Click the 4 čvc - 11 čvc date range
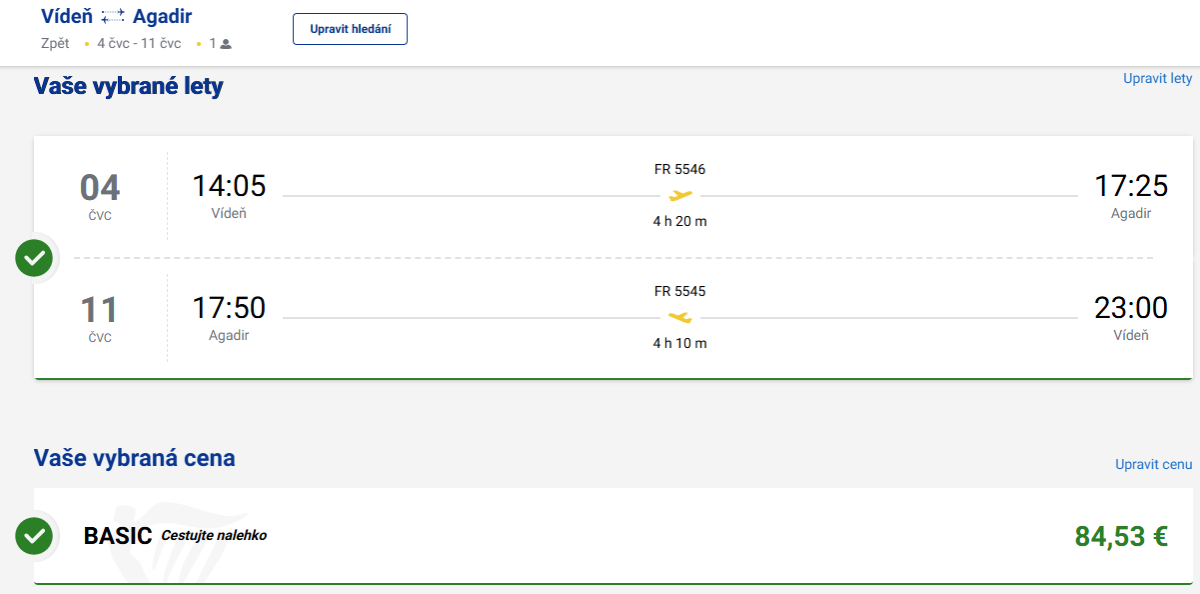This screenshot has width=1200, height=594. [139, 44]
